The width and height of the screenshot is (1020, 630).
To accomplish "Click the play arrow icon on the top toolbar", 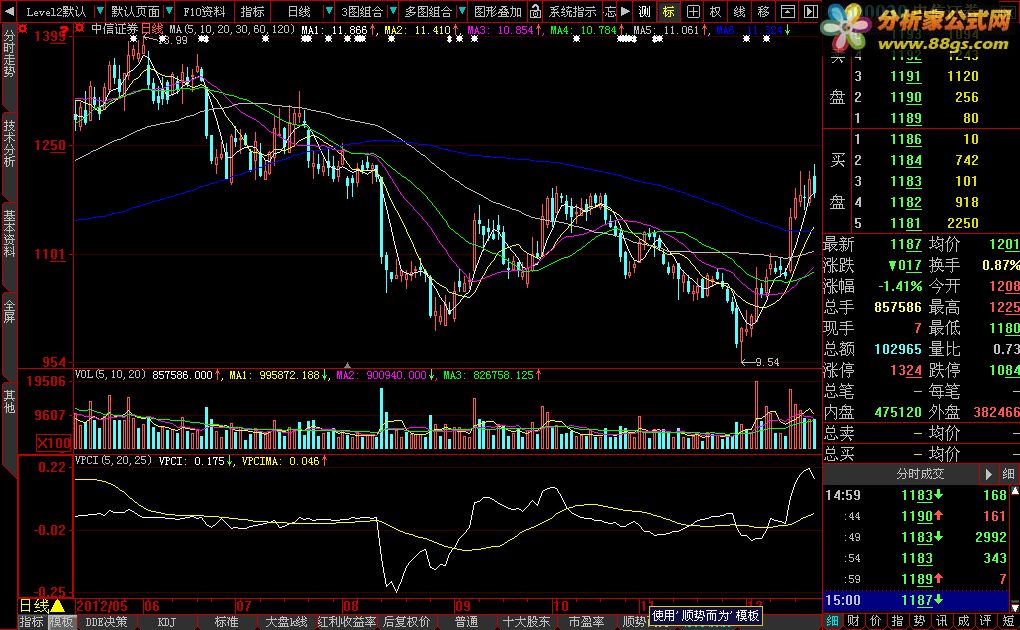I will (625, 11).
